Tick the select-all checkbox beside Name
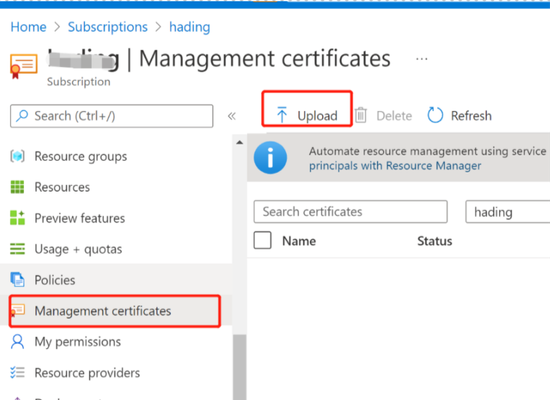This screenshot has width=550, height=400. pos(262,240)
